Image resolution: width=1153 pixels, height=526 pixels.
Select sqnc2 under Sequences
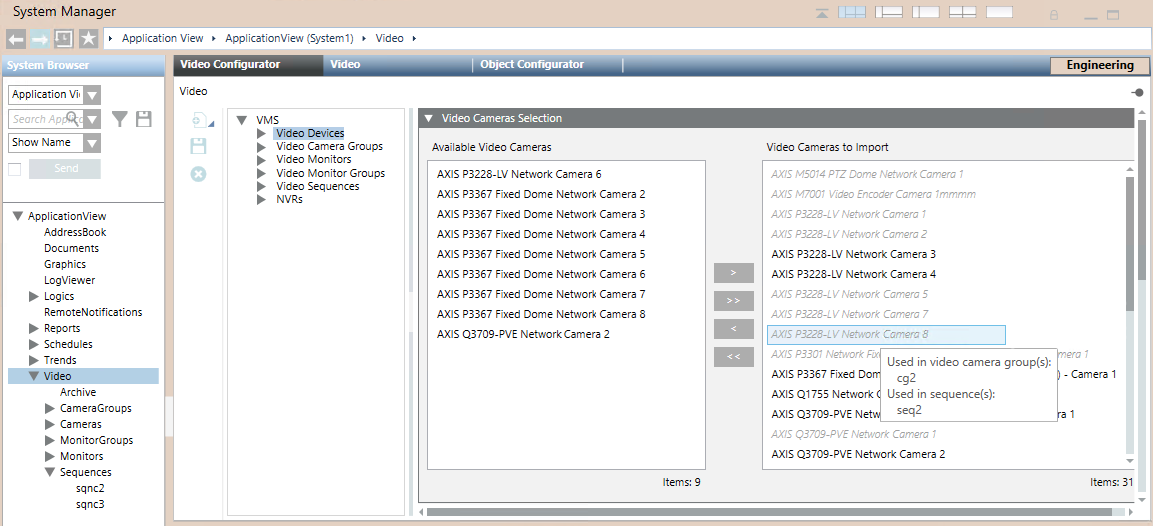(x=90, y=488)
